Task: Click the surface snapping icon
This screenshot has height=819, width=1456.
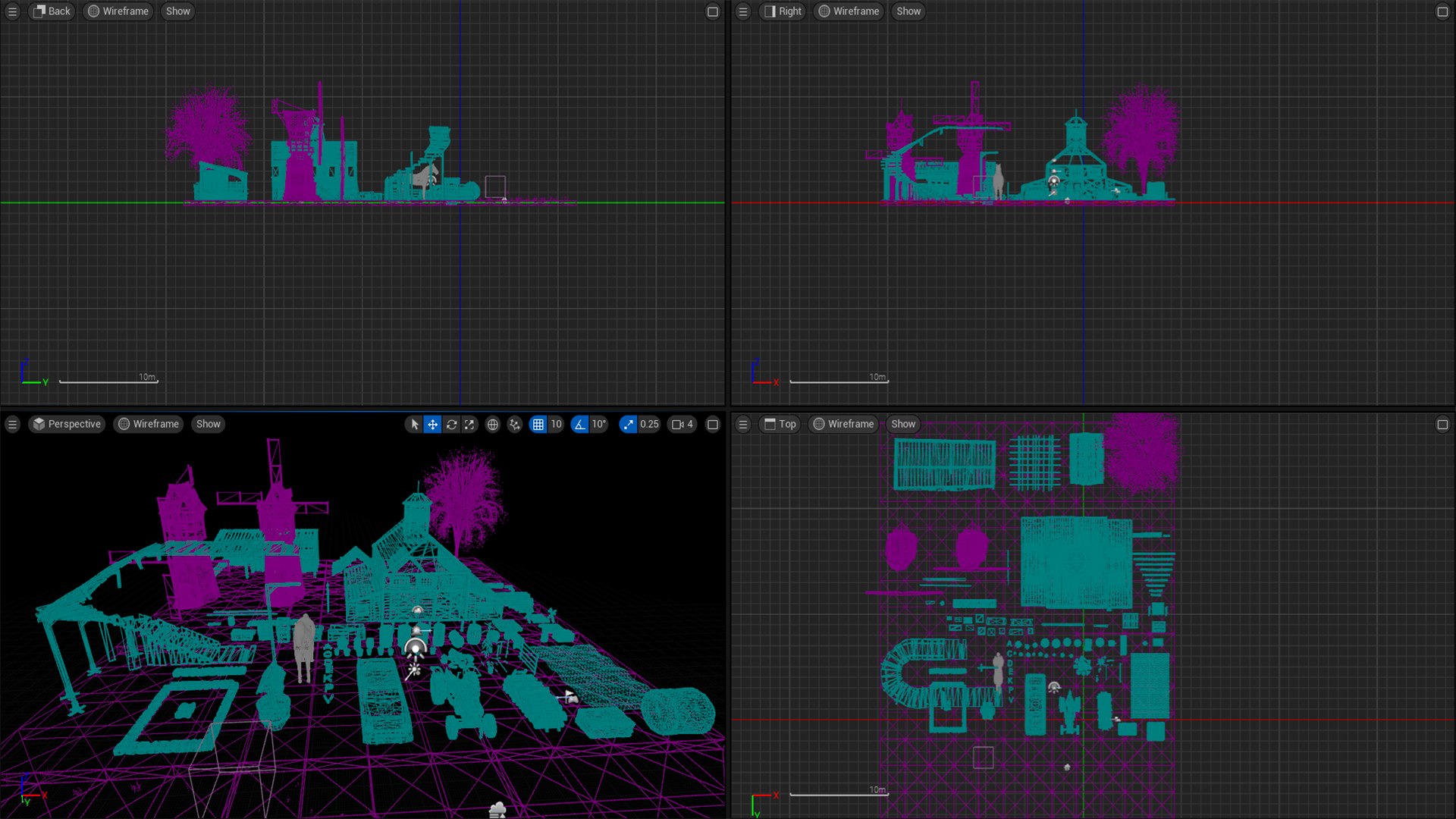Action: point(515,425)
